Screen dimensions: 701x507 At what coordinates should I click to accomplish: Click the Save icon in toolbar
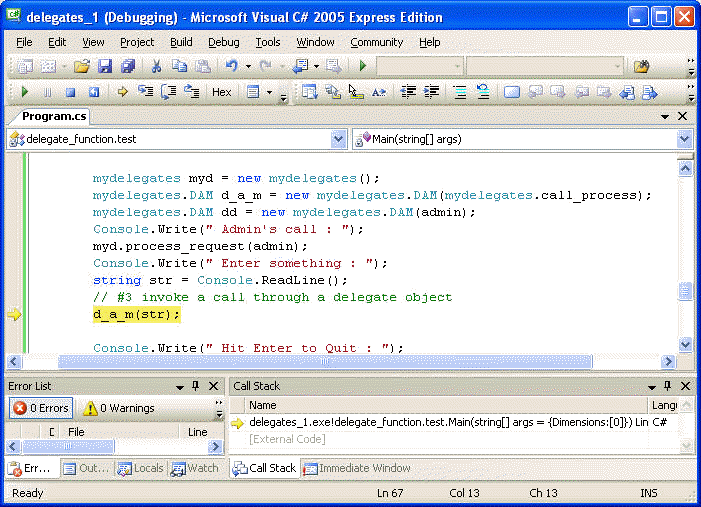point(106,66)
